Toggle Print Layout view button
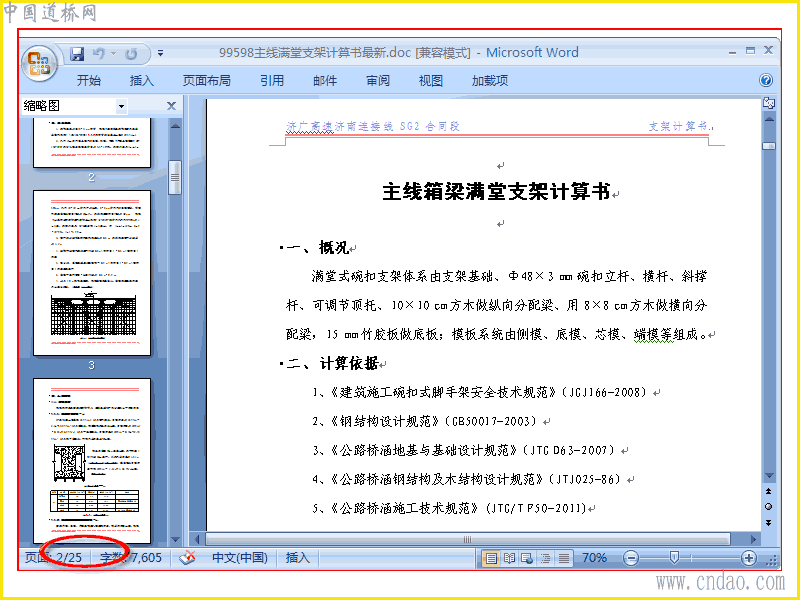The width and height of the screenshot is (800, 600). click(x=491, y=558)
